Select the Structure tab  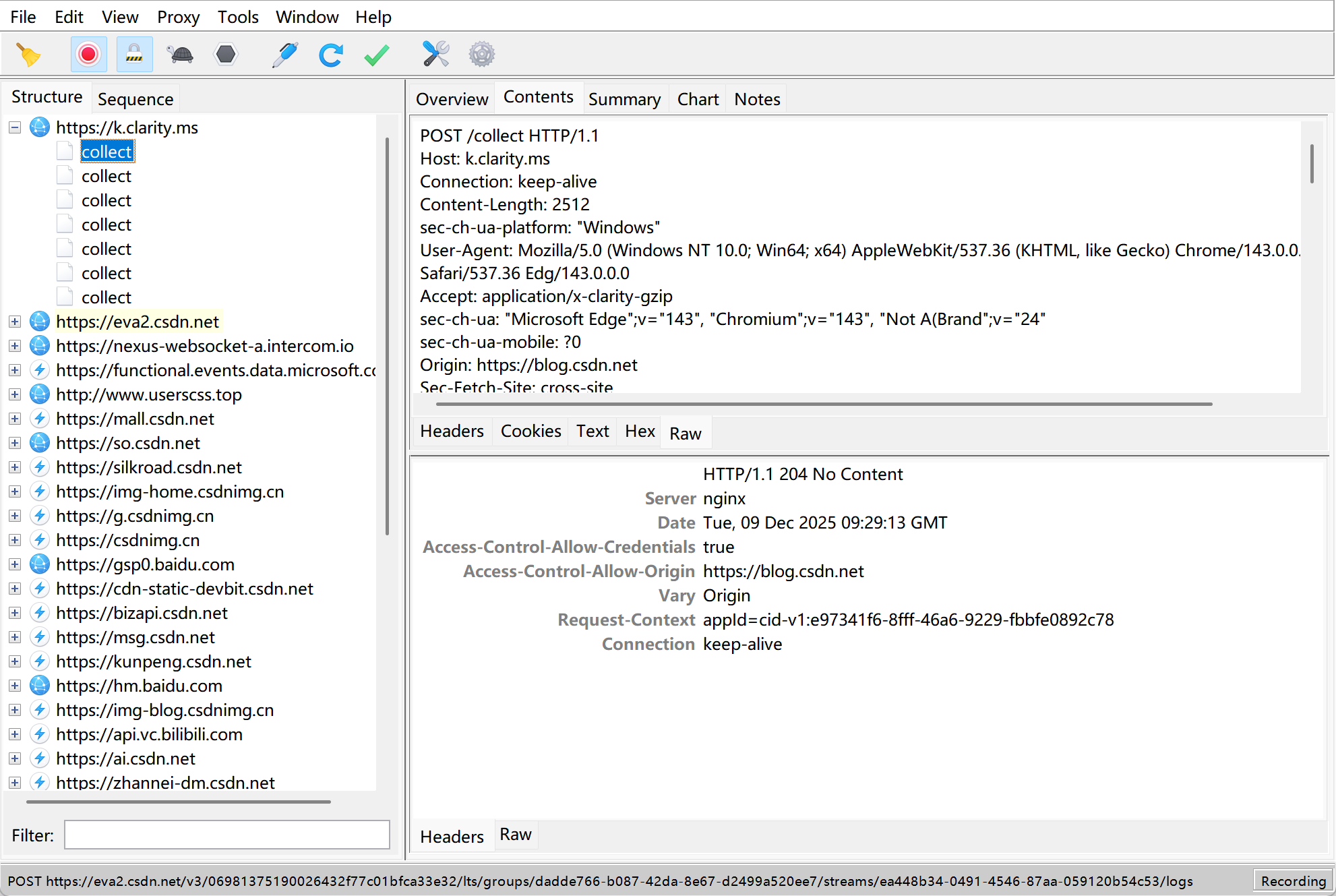point(47,97)
